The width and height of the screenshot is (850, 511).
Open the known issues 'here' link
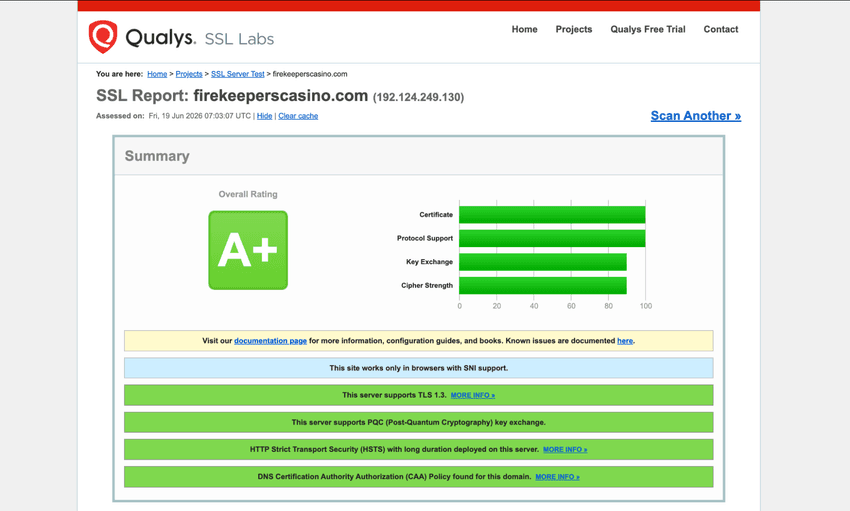(x=624, y=341)
